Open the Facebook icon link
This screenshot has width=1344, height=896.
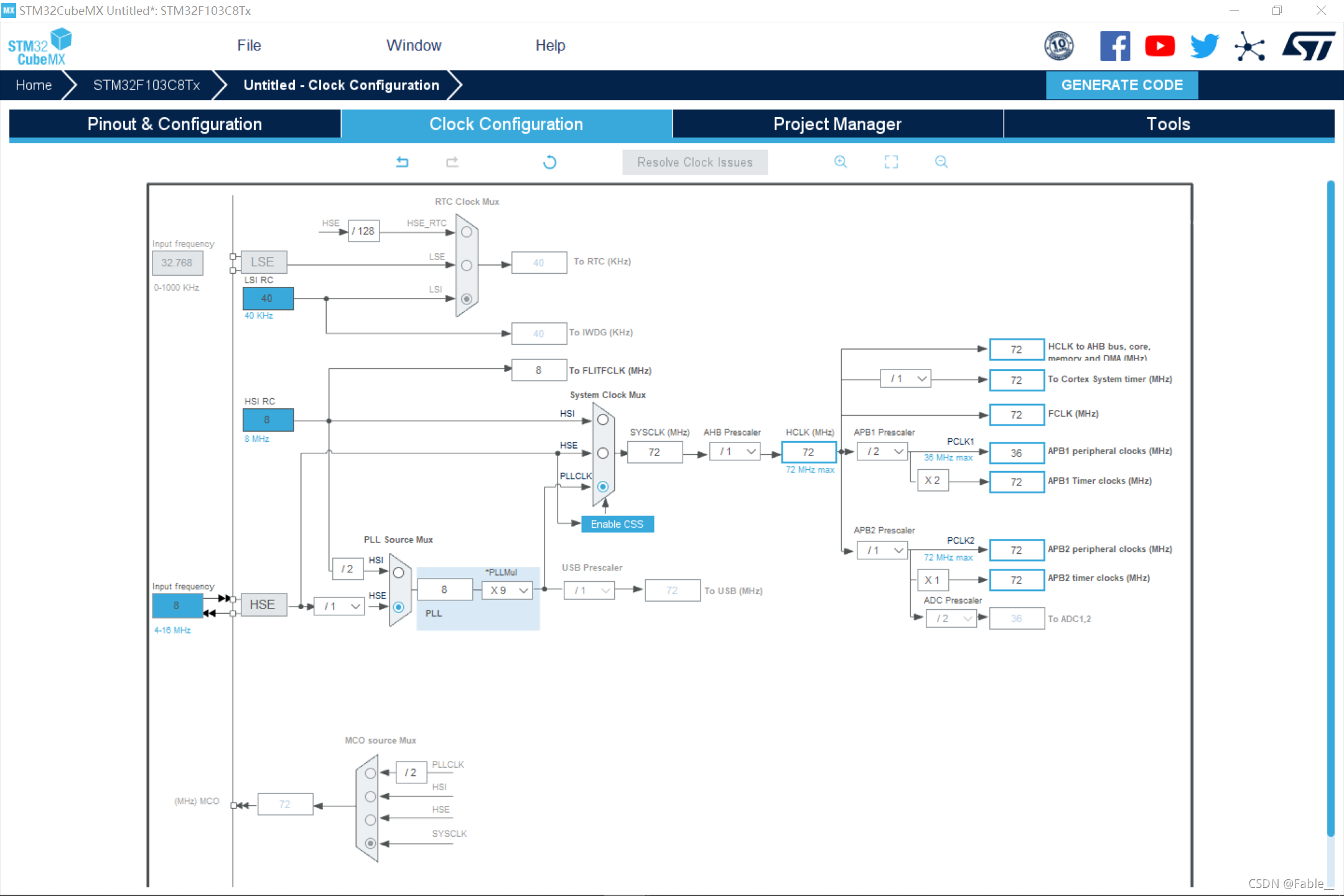[1114, 46]
